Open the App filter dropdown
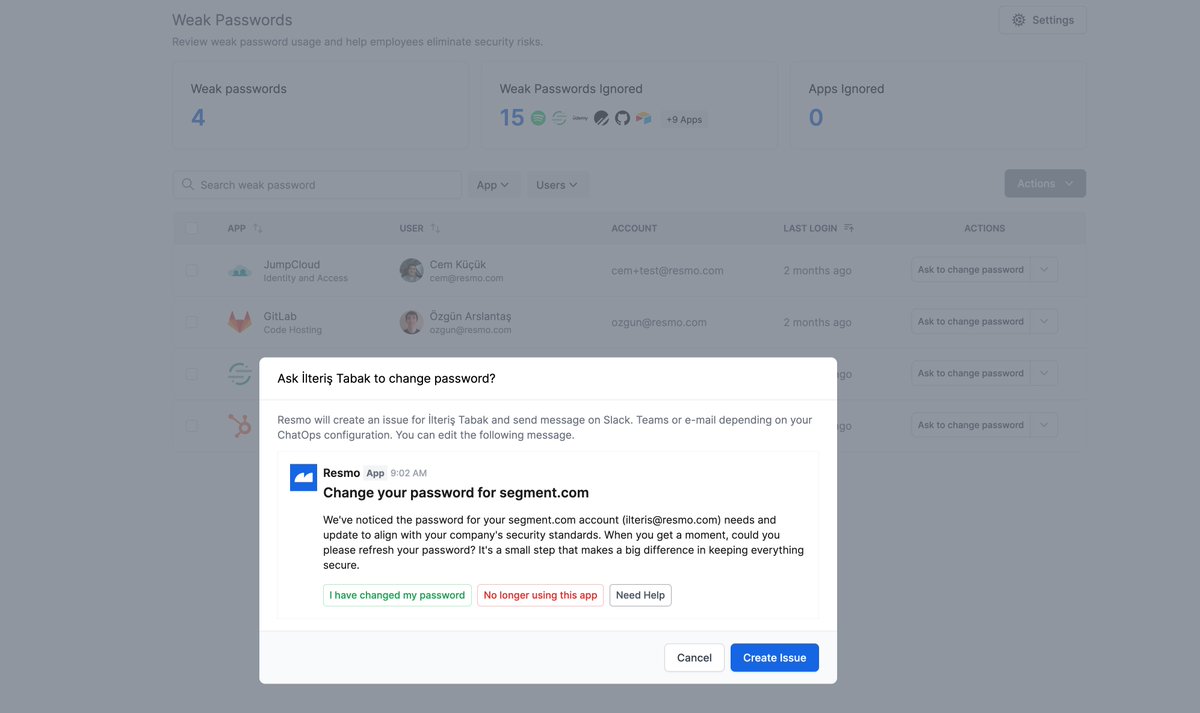 coord(493,185)
